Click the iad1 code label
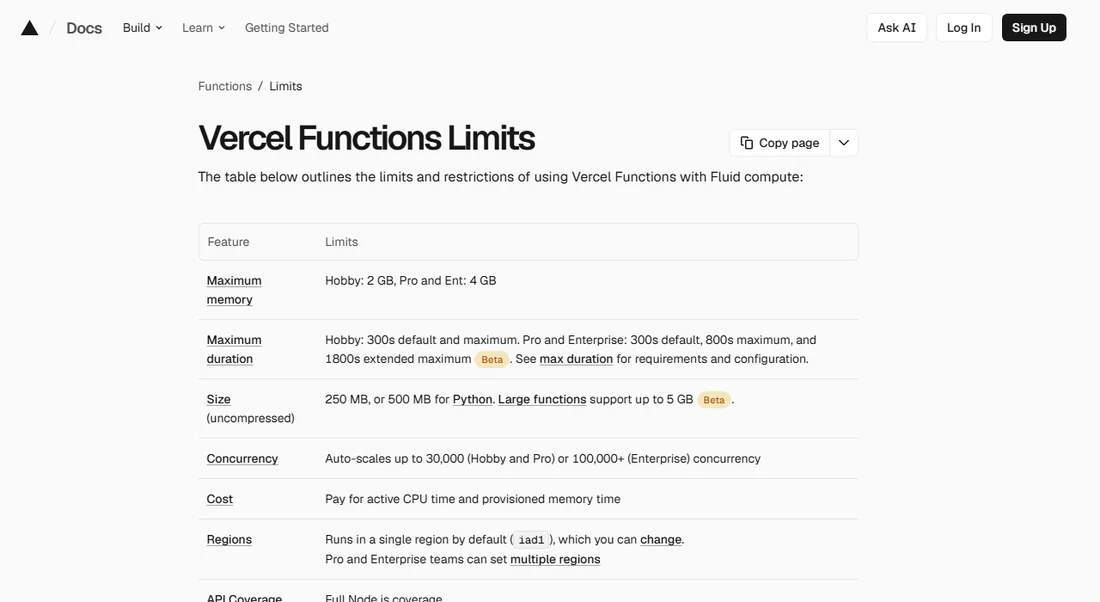This screenshot has width=1100, height=602. tap(531, 540)
